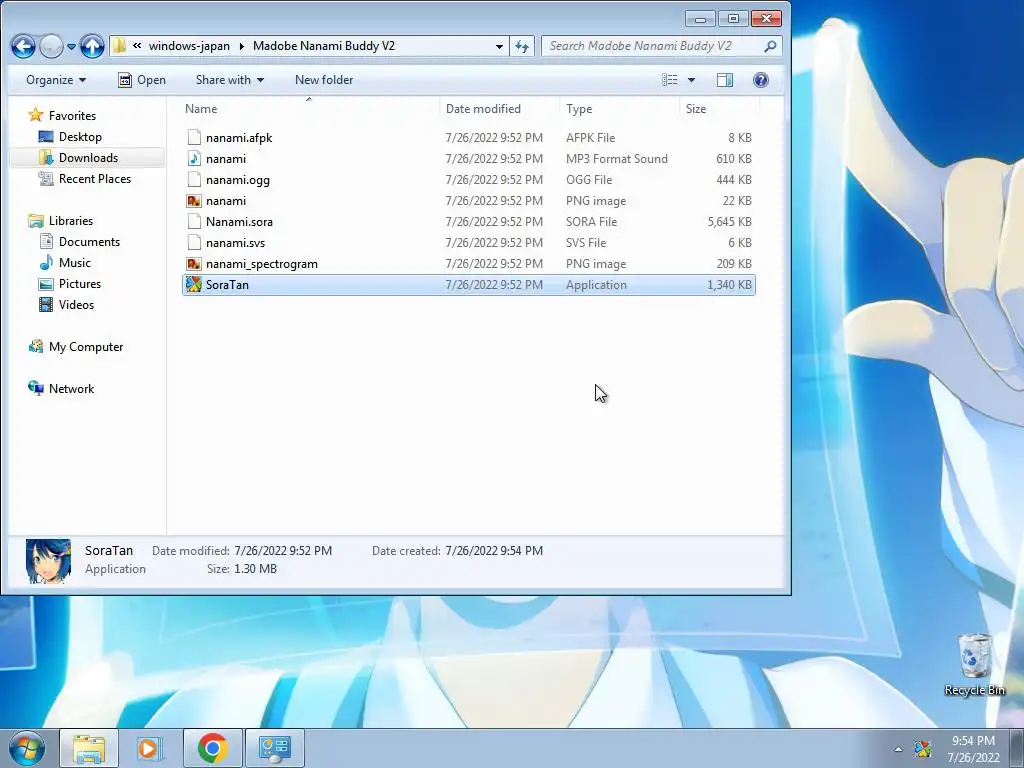Viewport: 1024px width, 768px height.
Task: Click Open in the toolbar
Action: coord(142,80)
